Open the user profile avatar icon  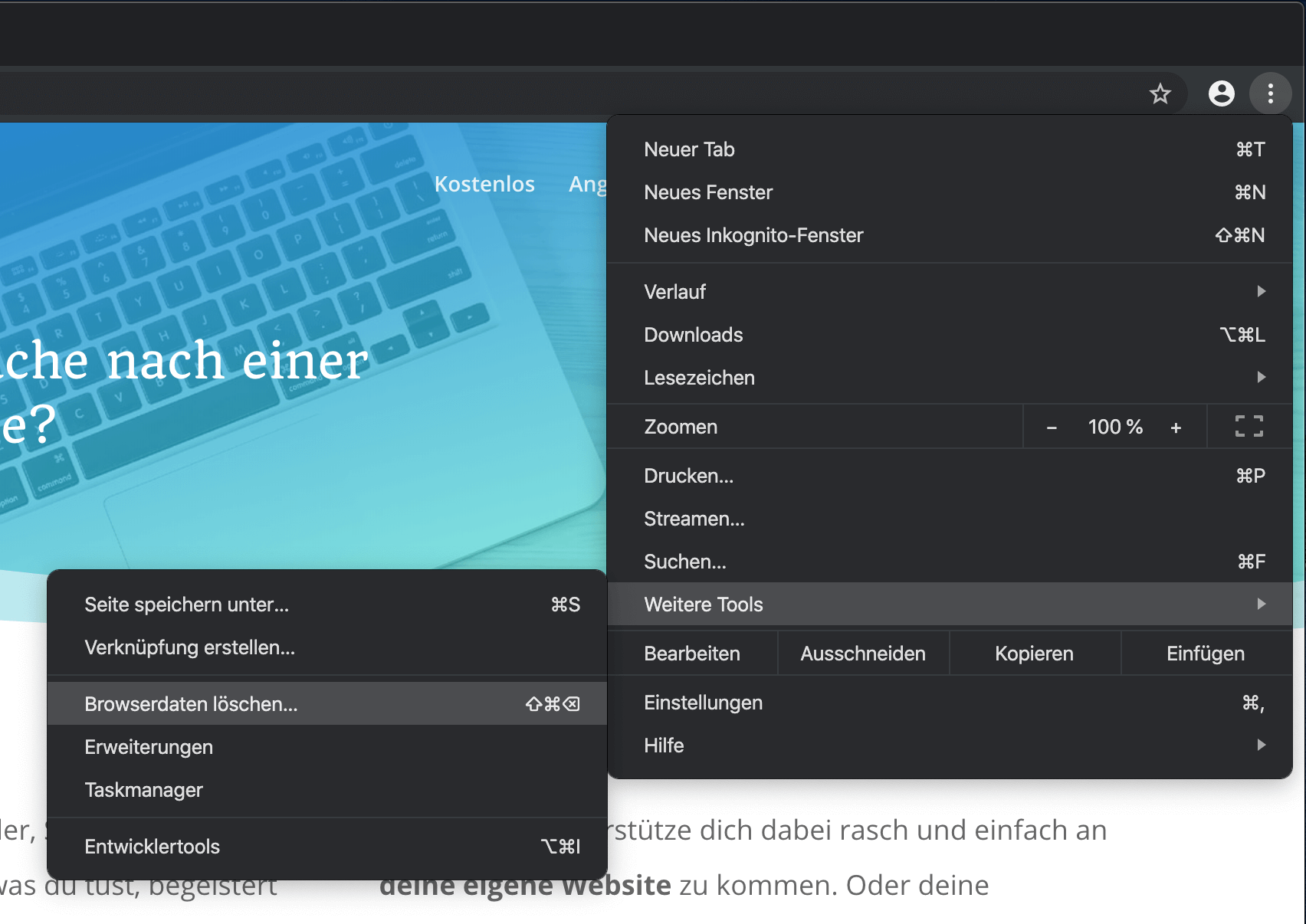[x=1222, y=93]
